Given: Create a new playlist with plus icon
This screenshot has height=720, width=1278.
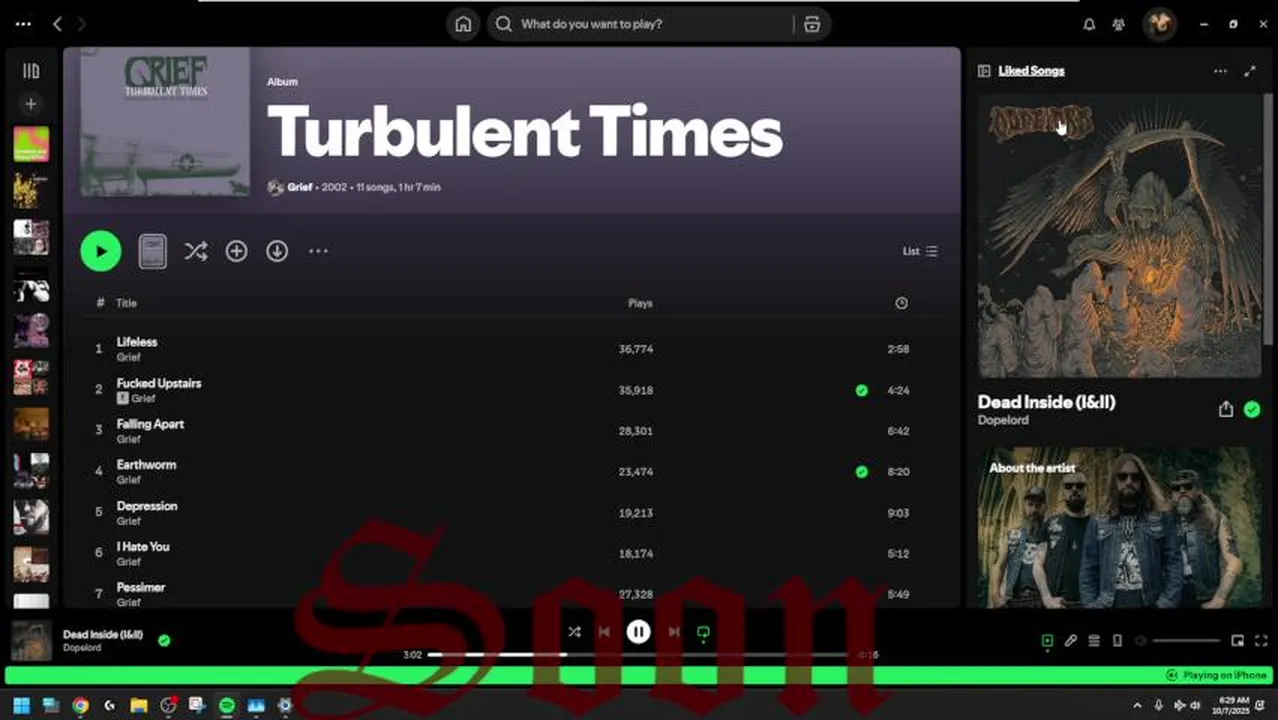Looking at the screenshot, I should tap(31, 104).
